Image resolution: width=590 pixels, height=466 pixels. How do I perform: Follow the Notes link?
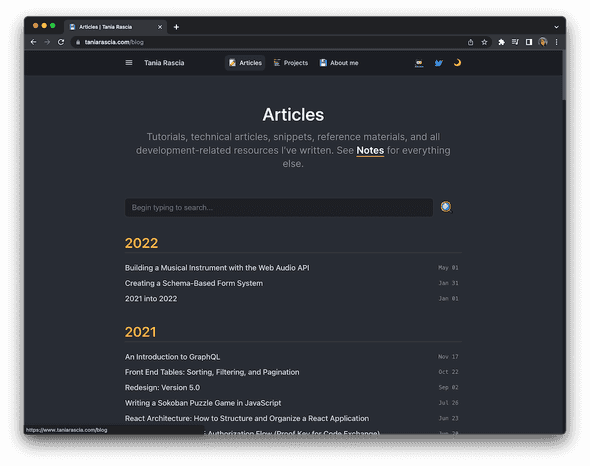pos(370,151)
